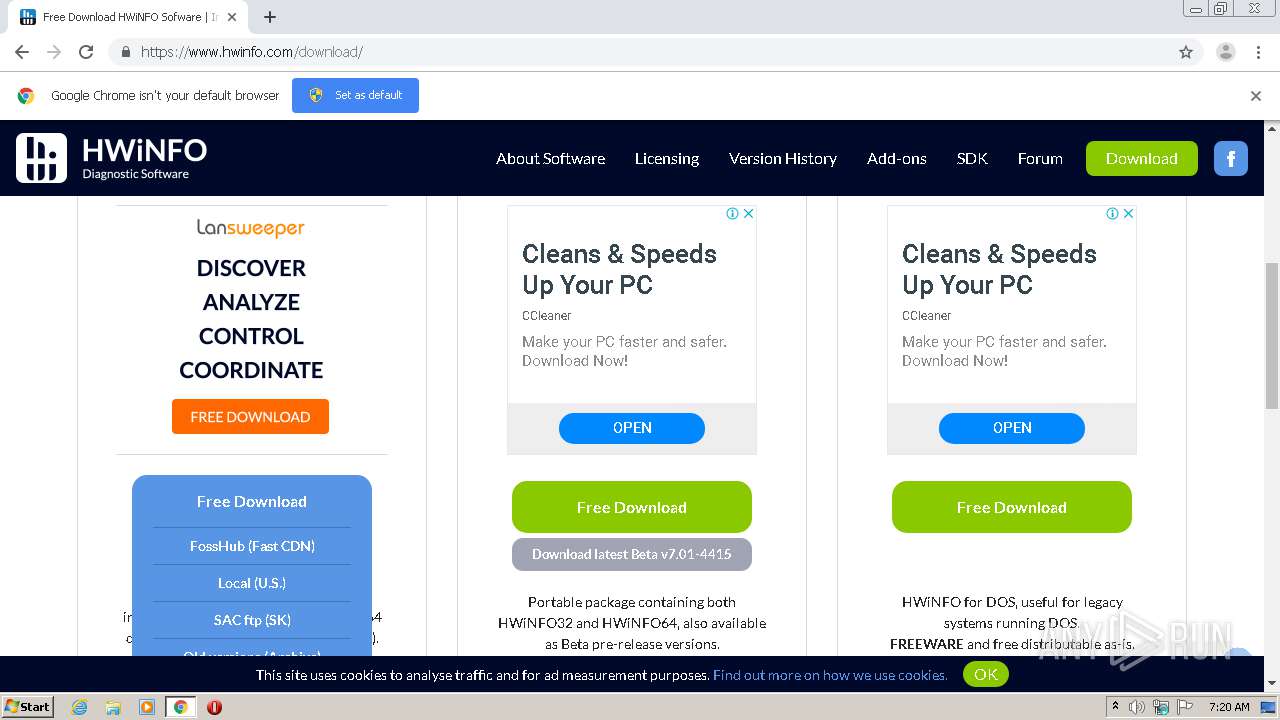Download latest Beta v7.01-4415
The height and width of the screenshot is (720, 1280).
[x=632, y=554]
